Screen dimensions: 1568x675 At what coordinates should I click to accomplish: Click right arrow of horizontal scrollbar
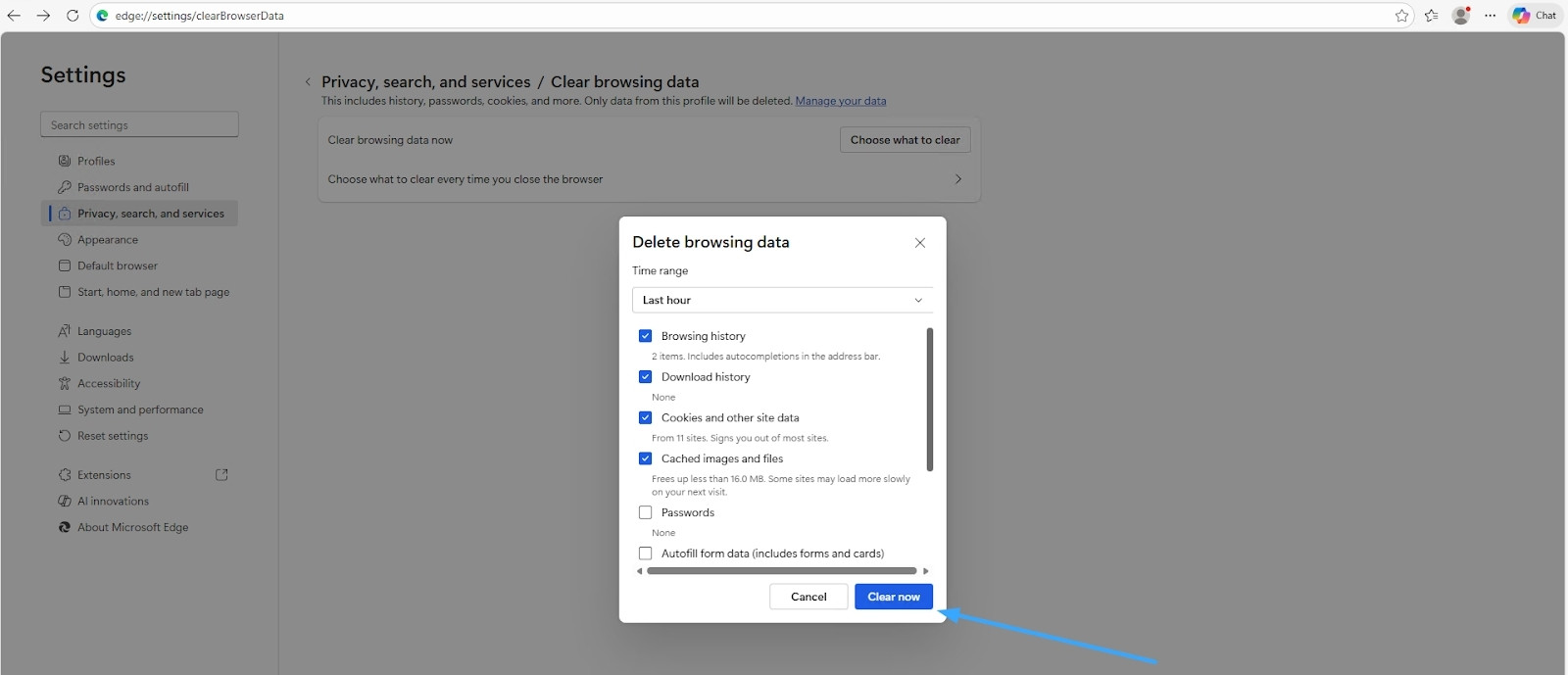(x=925, y=571)
